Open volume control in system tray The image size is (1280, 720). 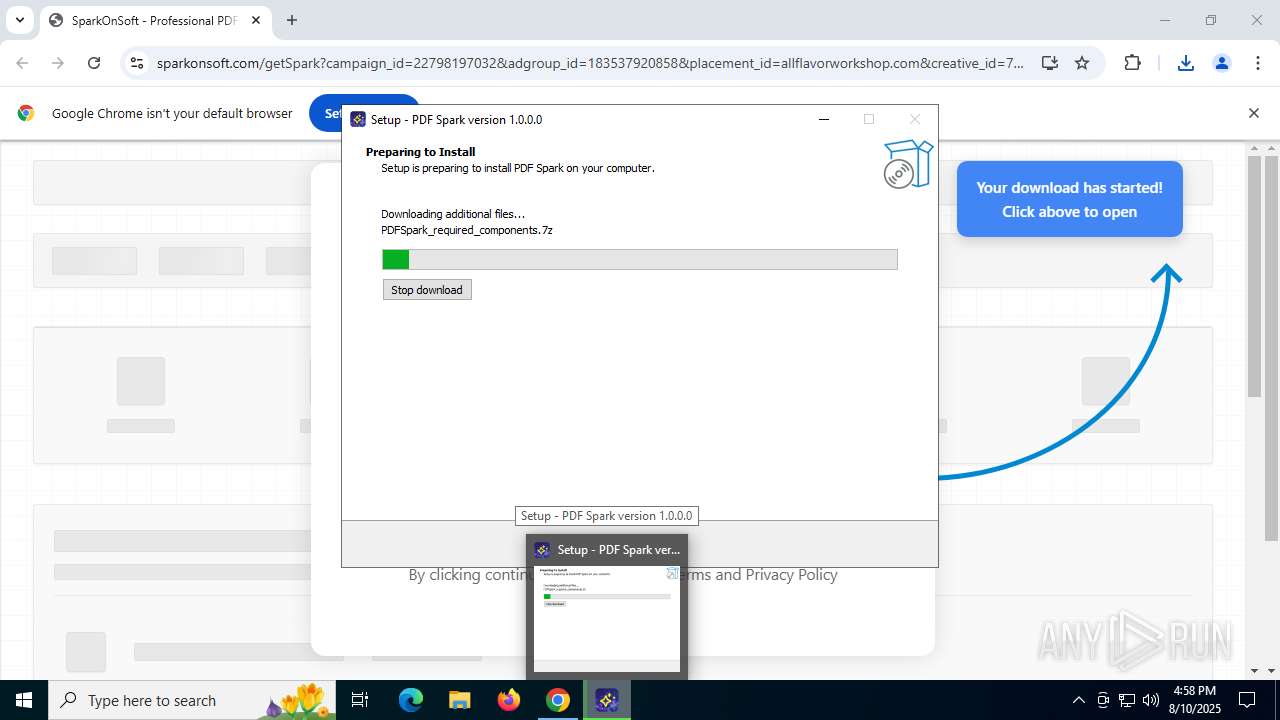tap(1151, 700)
